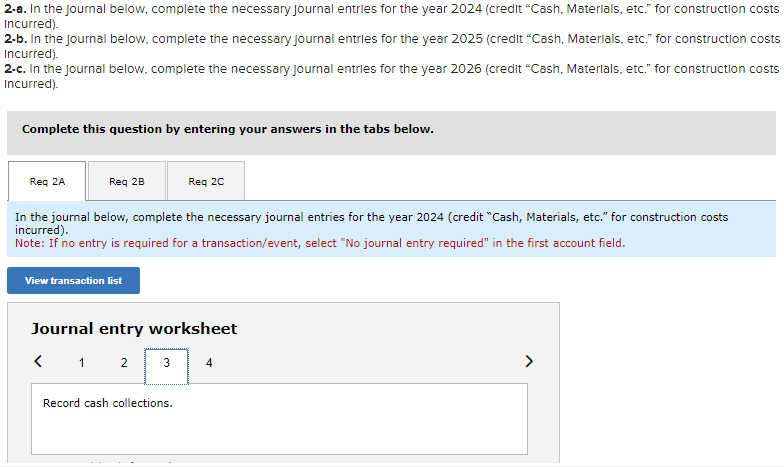Open journal entry number 2

pyautogui.click(x=124, y=363)
